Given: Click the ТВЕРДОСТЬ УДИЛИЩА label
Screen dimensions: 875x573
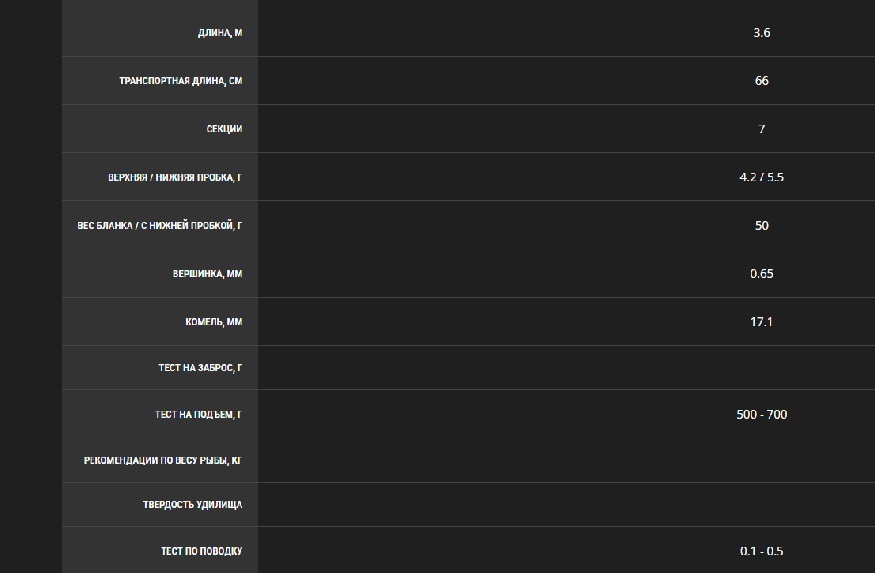Looking at the screenshot, I should pos(193,504).
